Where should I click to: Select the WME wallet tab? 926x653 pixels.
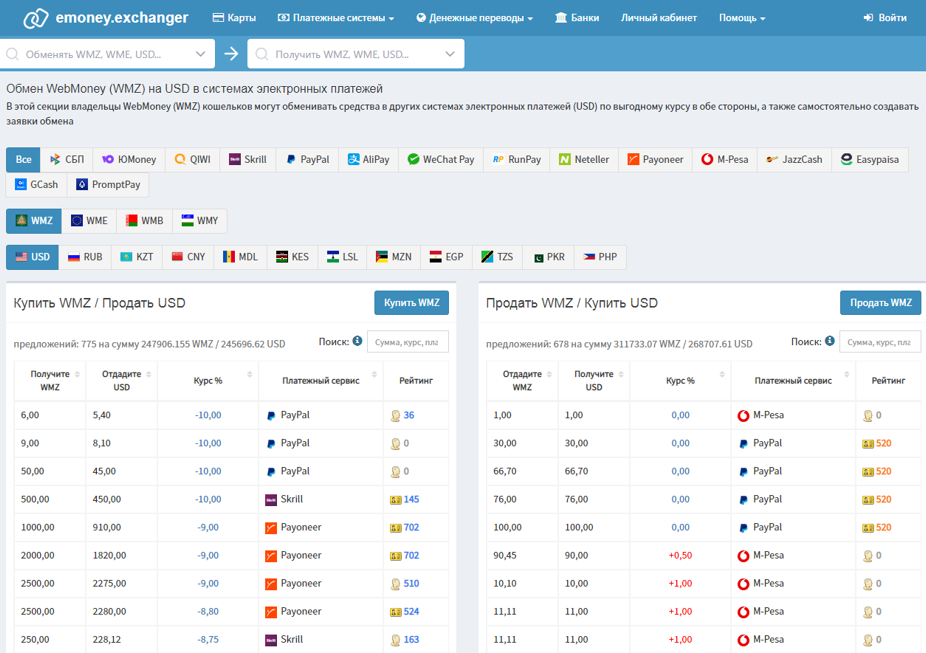(x=89, y=221)
